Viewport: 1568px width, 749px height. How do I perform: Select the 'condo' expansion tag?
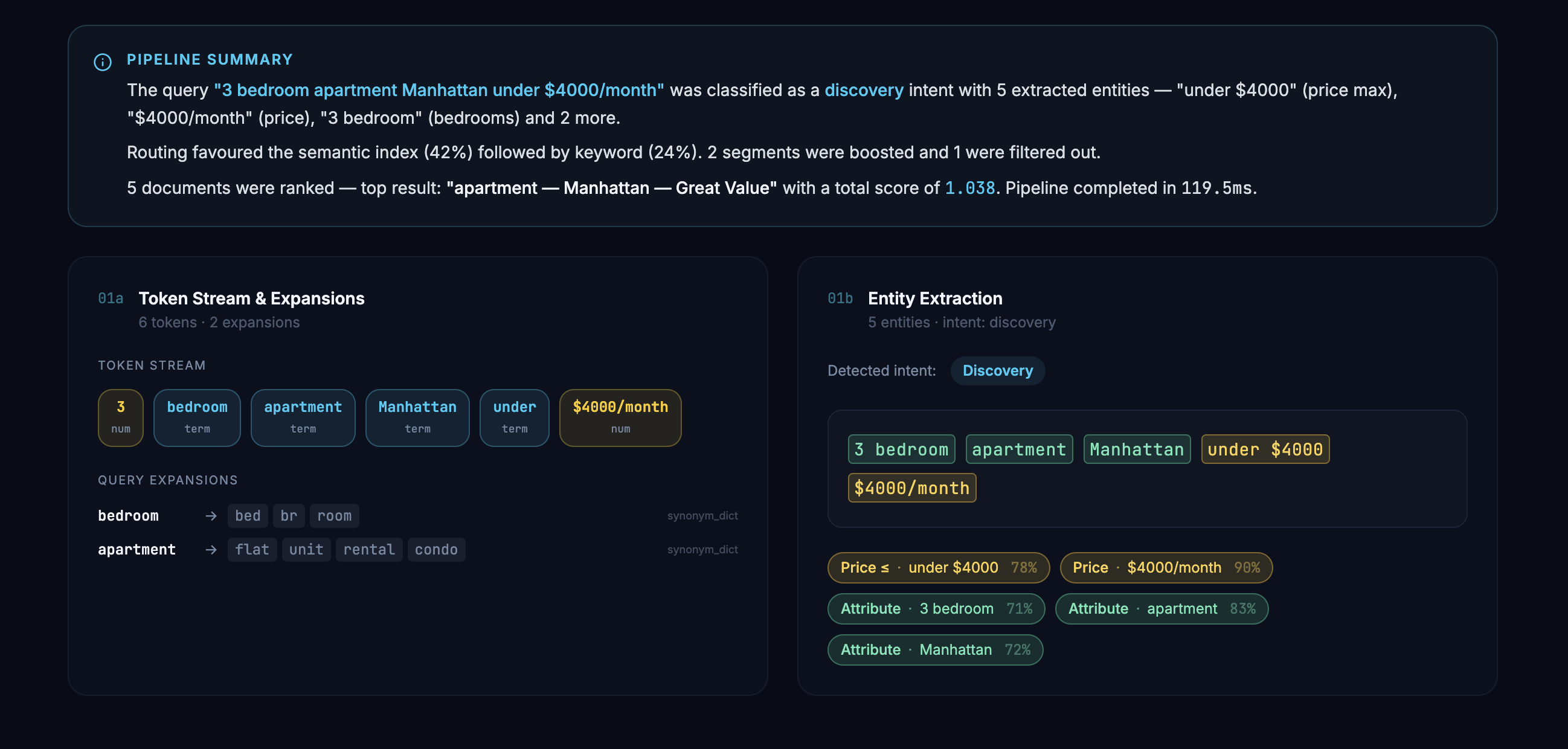click(436, 549)
